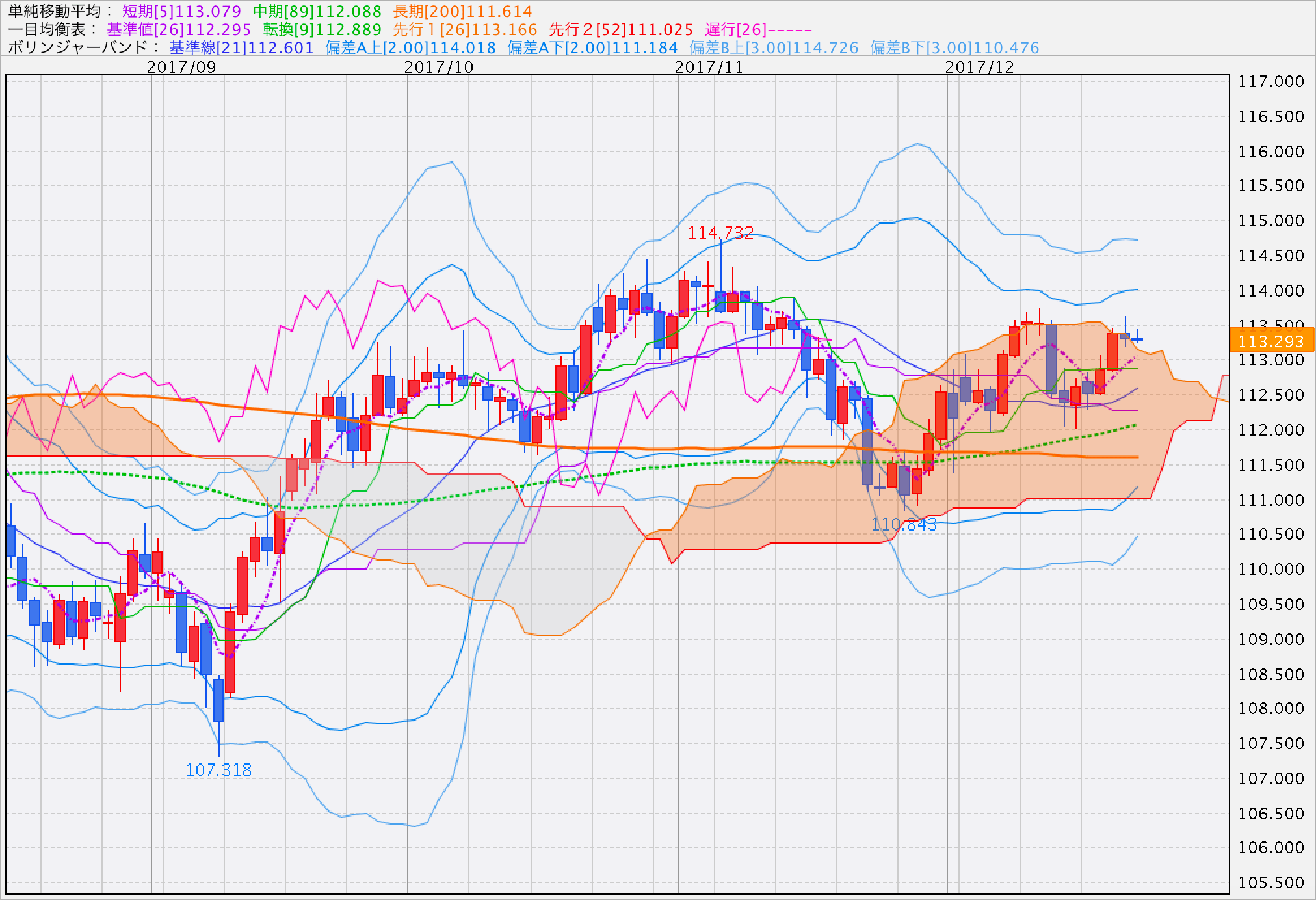Click the 106.500 price axis label
The image size is (1316, 900).
(x=1271, y=814)
